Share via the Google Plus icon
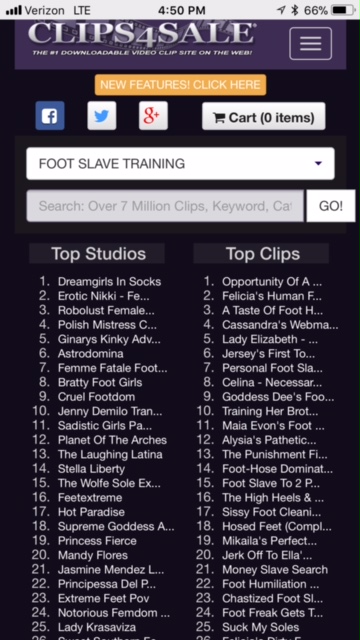This screenshot has height=640, width=360. point(153,116)
